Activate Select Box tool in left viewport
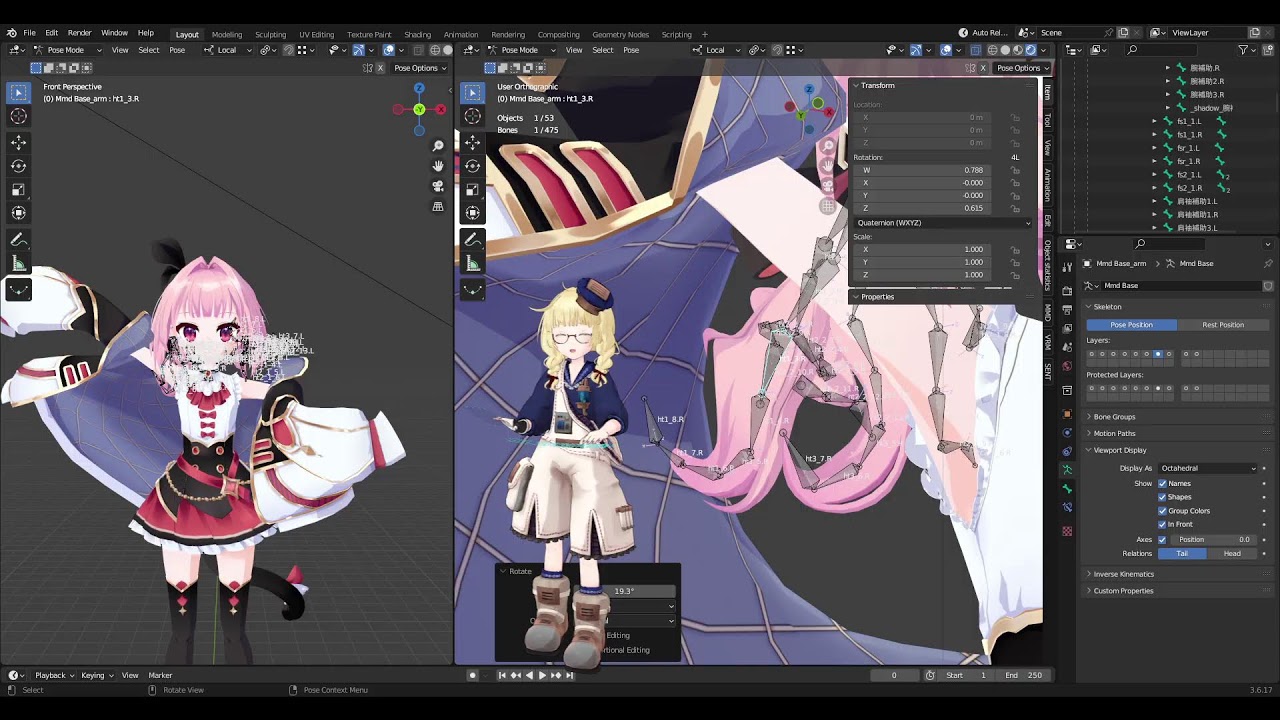This screenshot has width=1280, height=720. click(19, 92)
